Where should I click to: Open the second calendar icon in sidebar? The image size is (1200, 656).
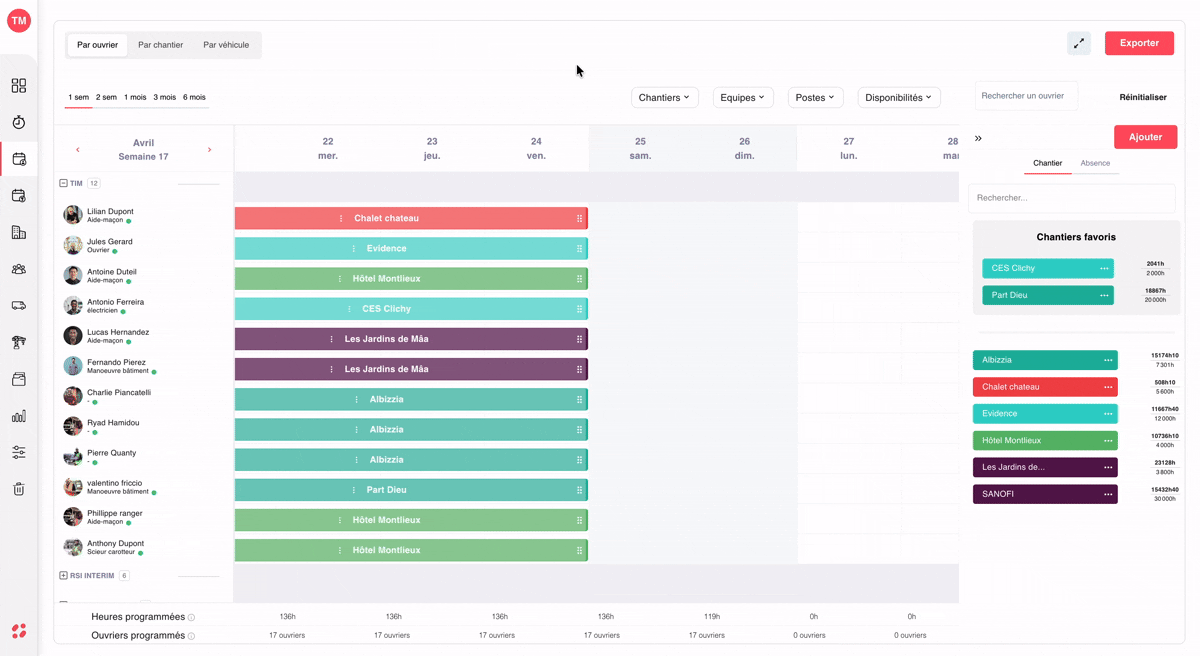pos(19,196)
